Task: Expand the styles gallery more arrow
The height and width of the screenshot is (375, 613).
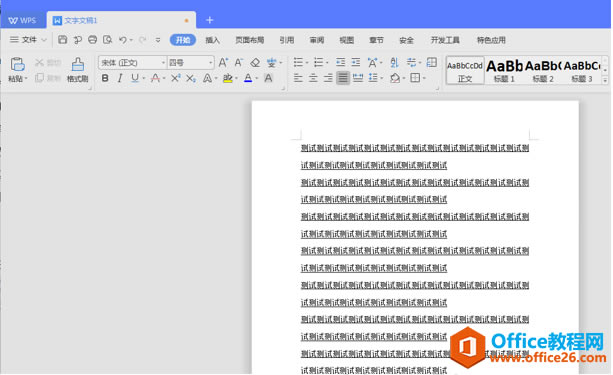Action: click(605, 80)
